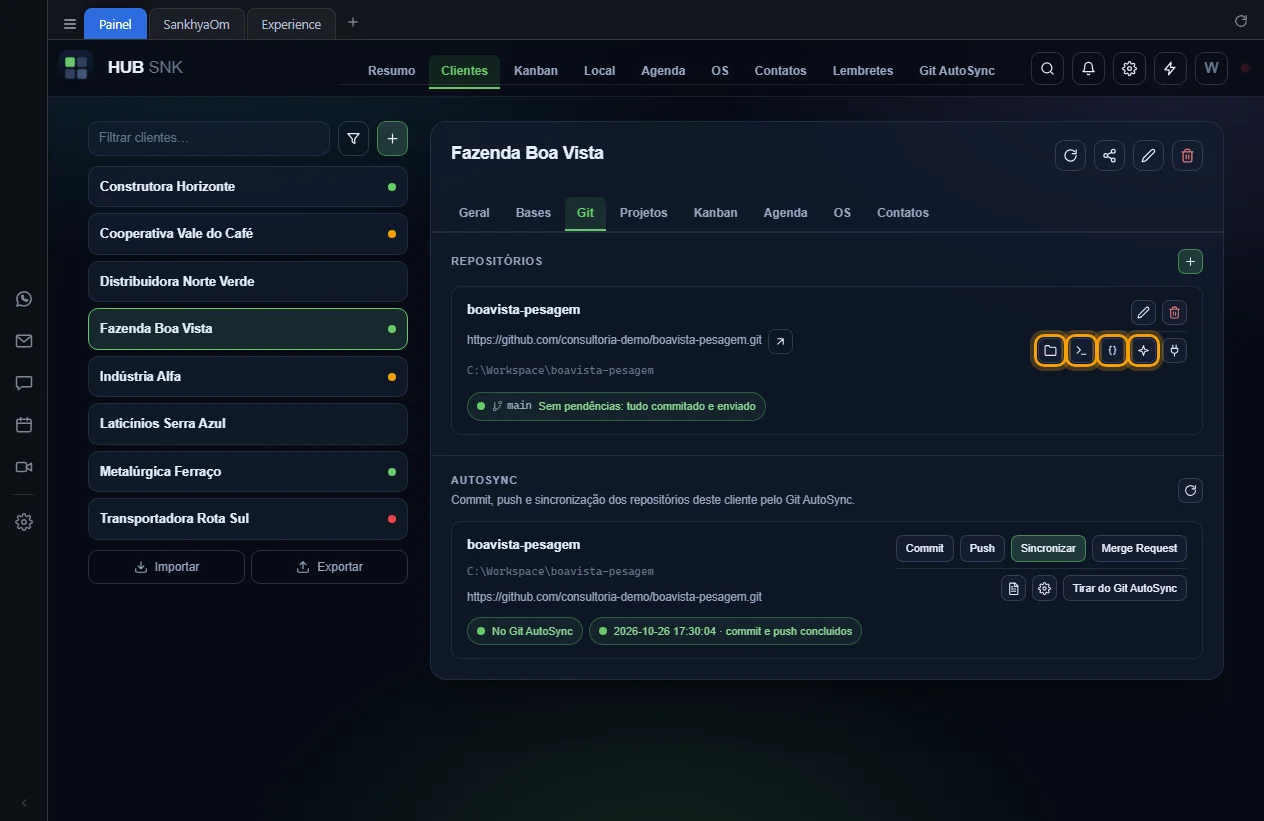The width and height of the screenshot is (1264, 821).
Task: Open Git AutoSync navigation item
Action: 957,71
